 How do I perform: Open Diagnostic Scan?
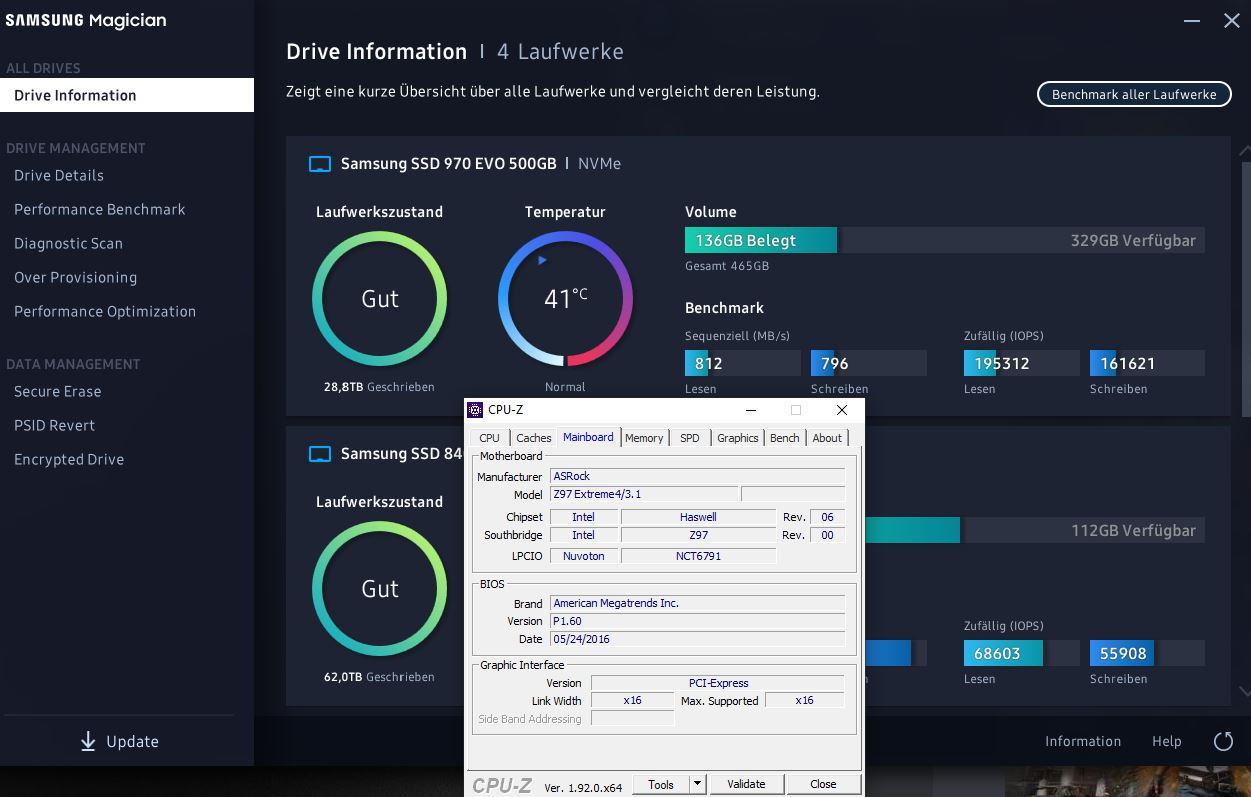68,243
